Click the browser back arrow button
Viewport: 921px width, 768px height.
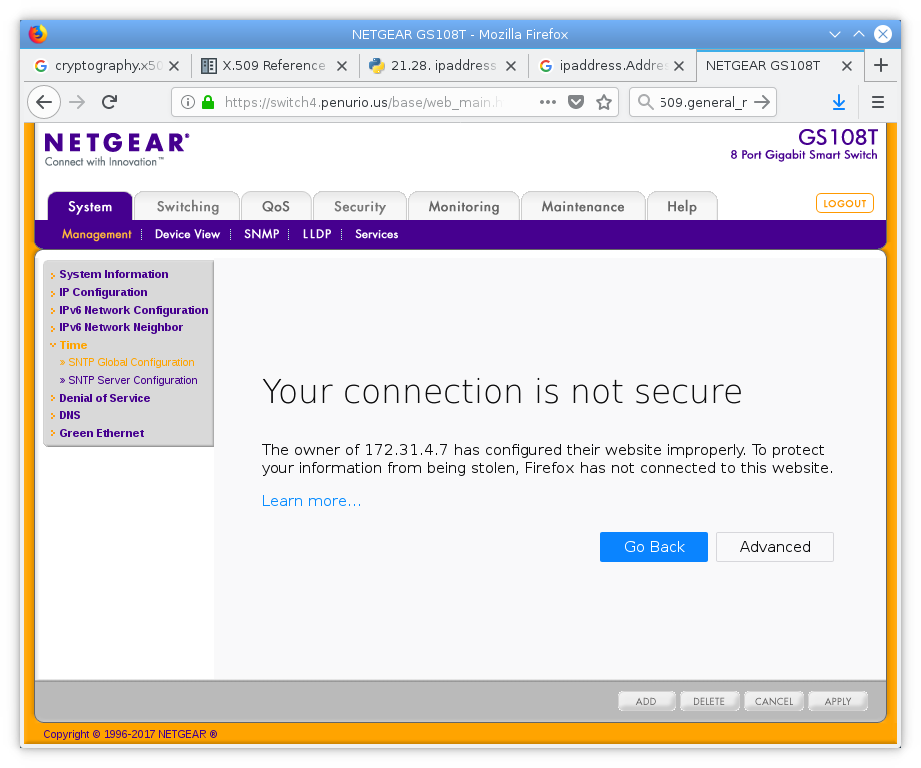pos(44,102)
